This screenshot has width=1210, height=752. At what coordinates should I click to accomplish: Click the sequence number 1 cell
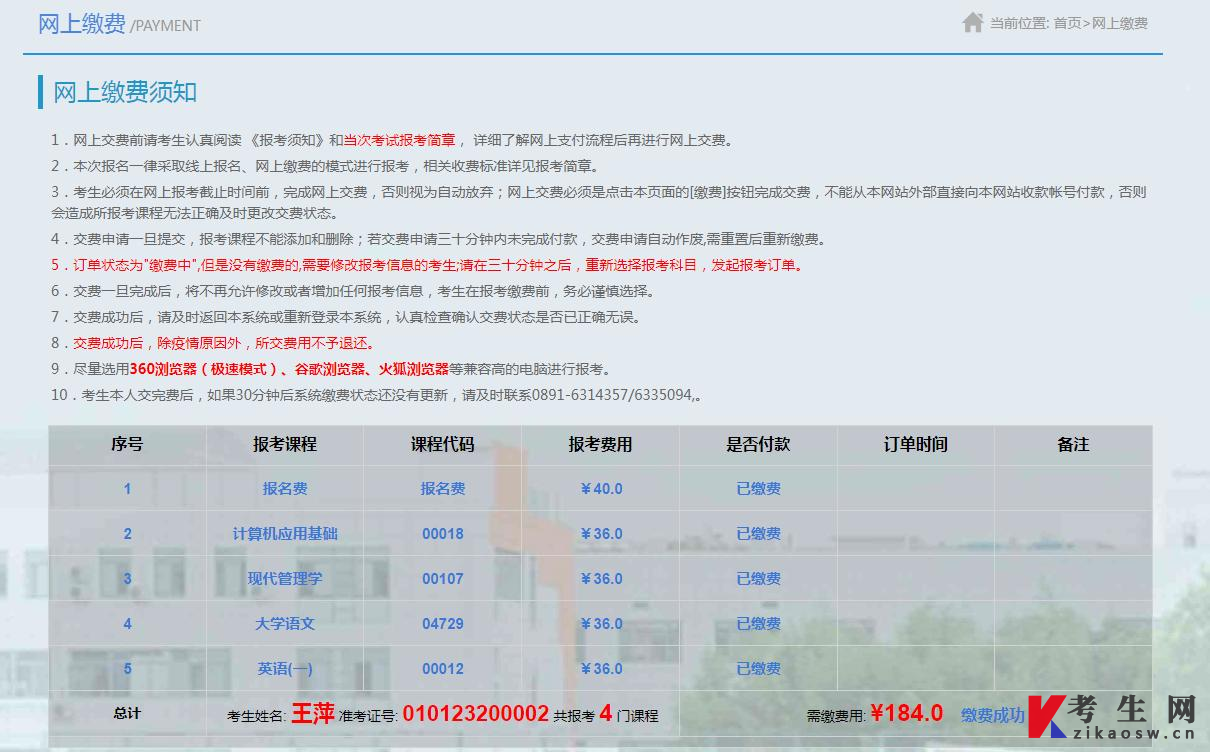[127, 489]
